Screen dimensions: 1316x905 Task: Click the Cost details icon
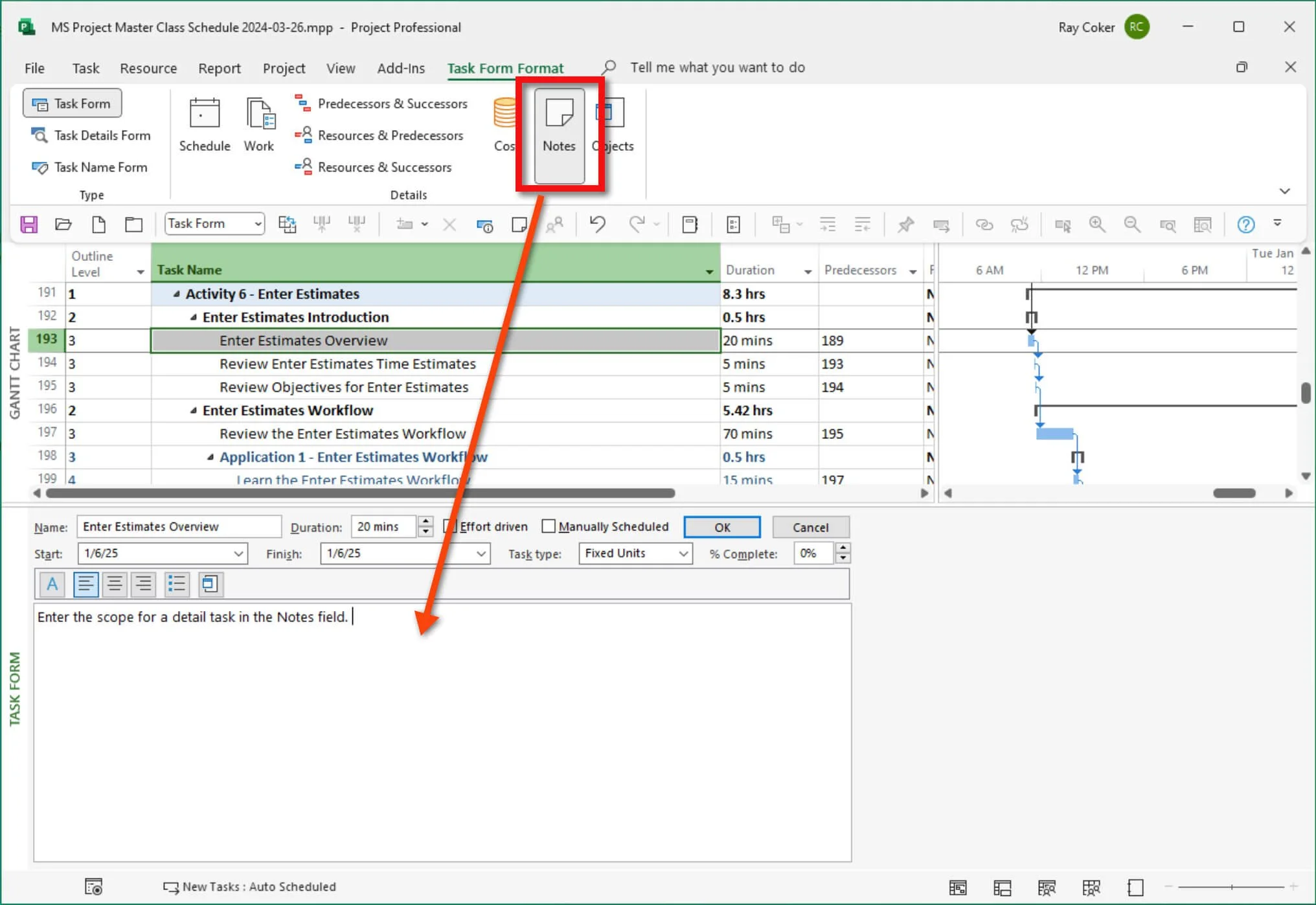[505, 125]
